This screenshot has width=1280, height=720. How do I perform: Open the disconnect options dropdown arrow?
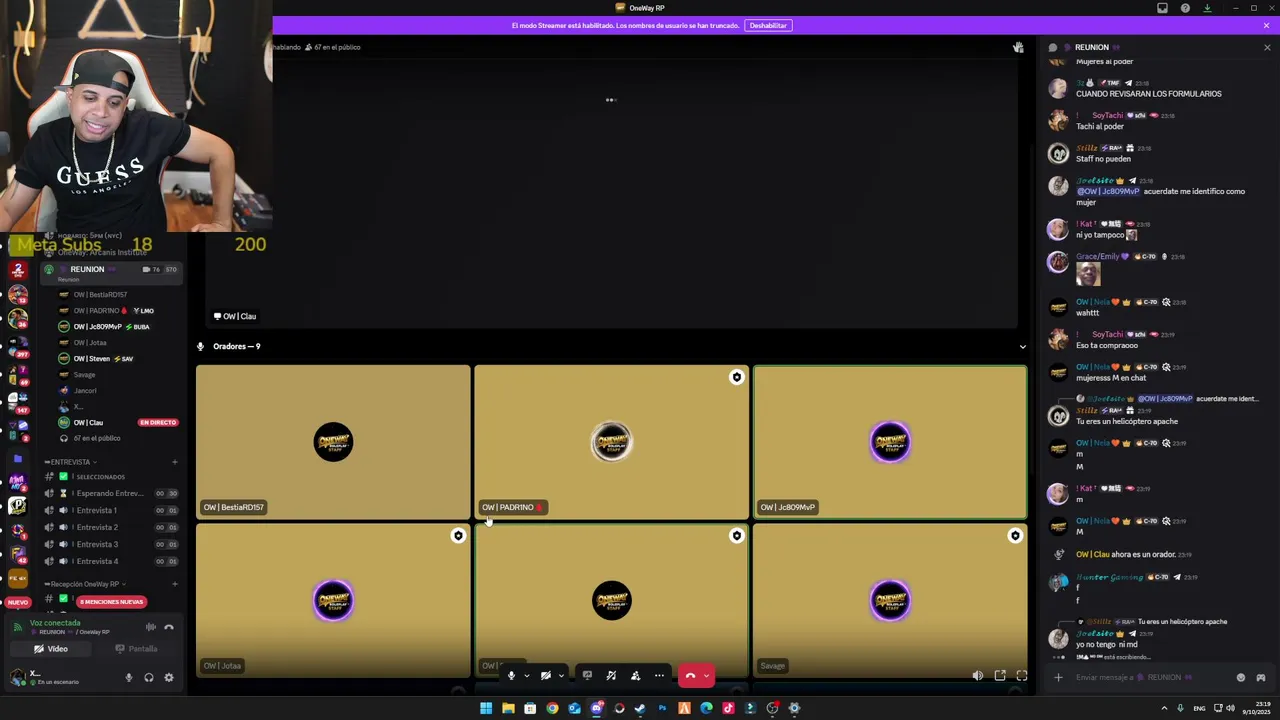(706, 676)
